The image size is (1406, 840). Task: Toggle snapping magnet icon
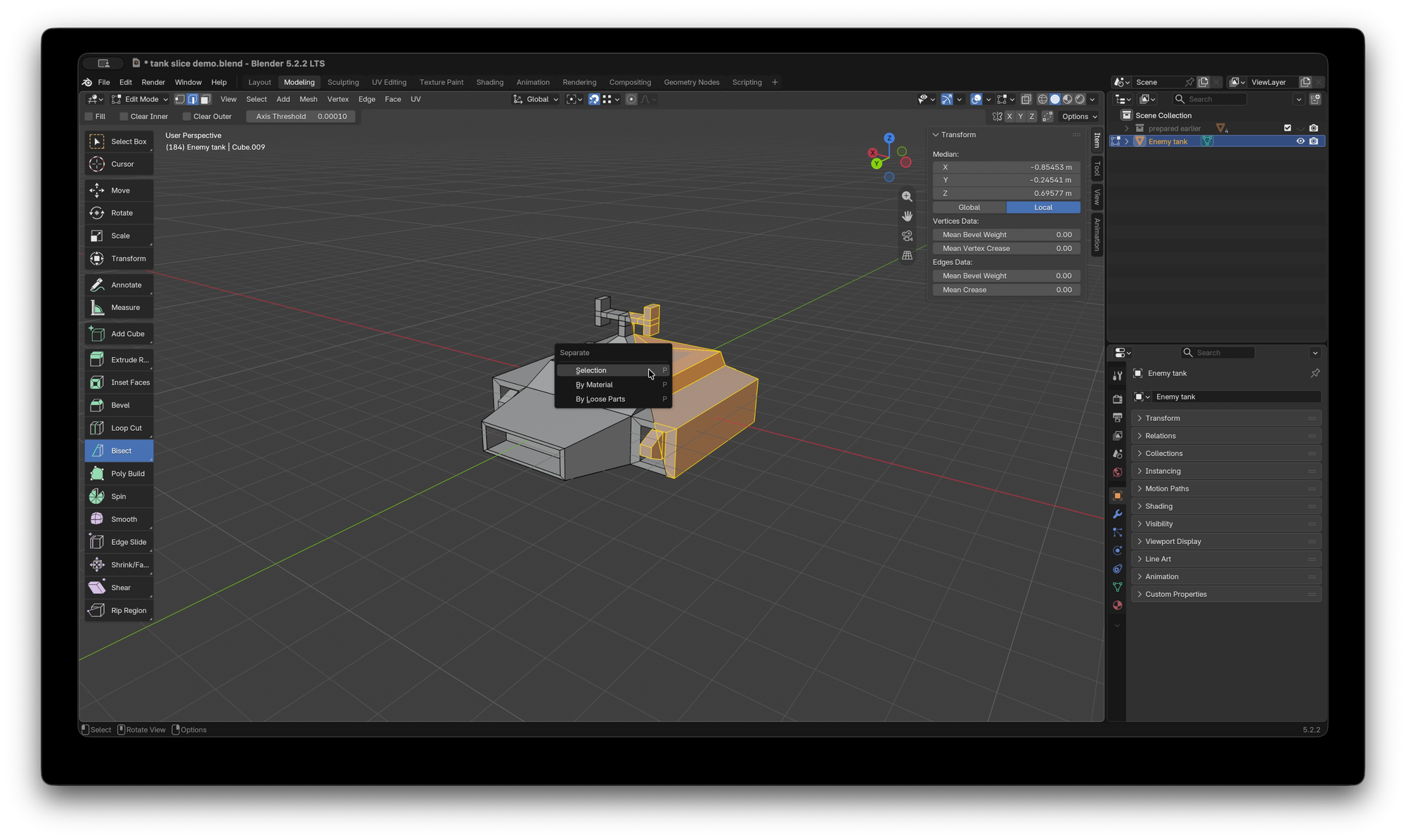pyautogui.click(x=594, y=99)
